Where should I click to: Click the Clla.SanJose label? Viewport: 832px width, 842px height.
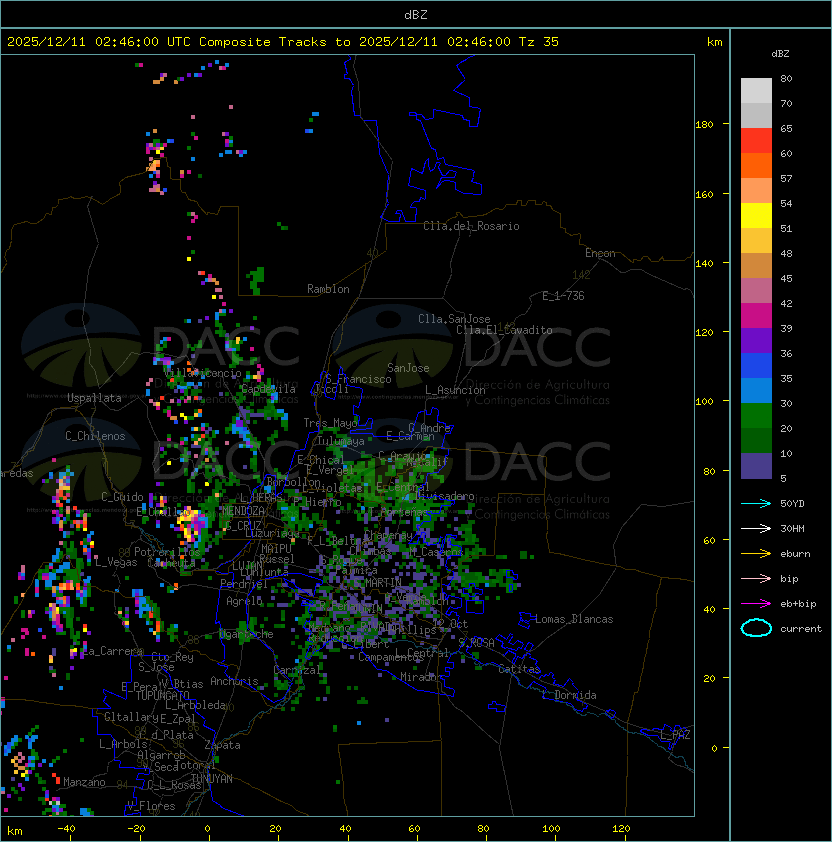(454, 319)
